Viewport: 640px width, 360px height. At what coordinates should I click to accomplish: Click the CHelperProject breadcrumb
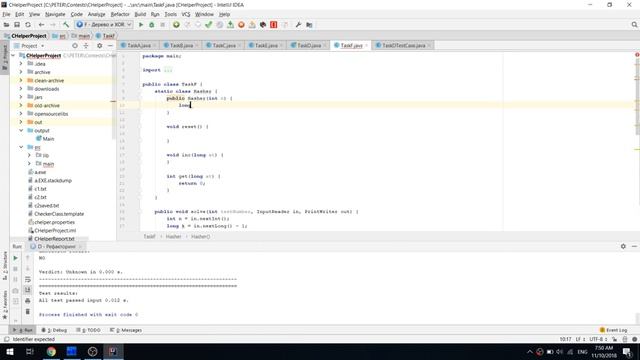[x=25, y=36]
